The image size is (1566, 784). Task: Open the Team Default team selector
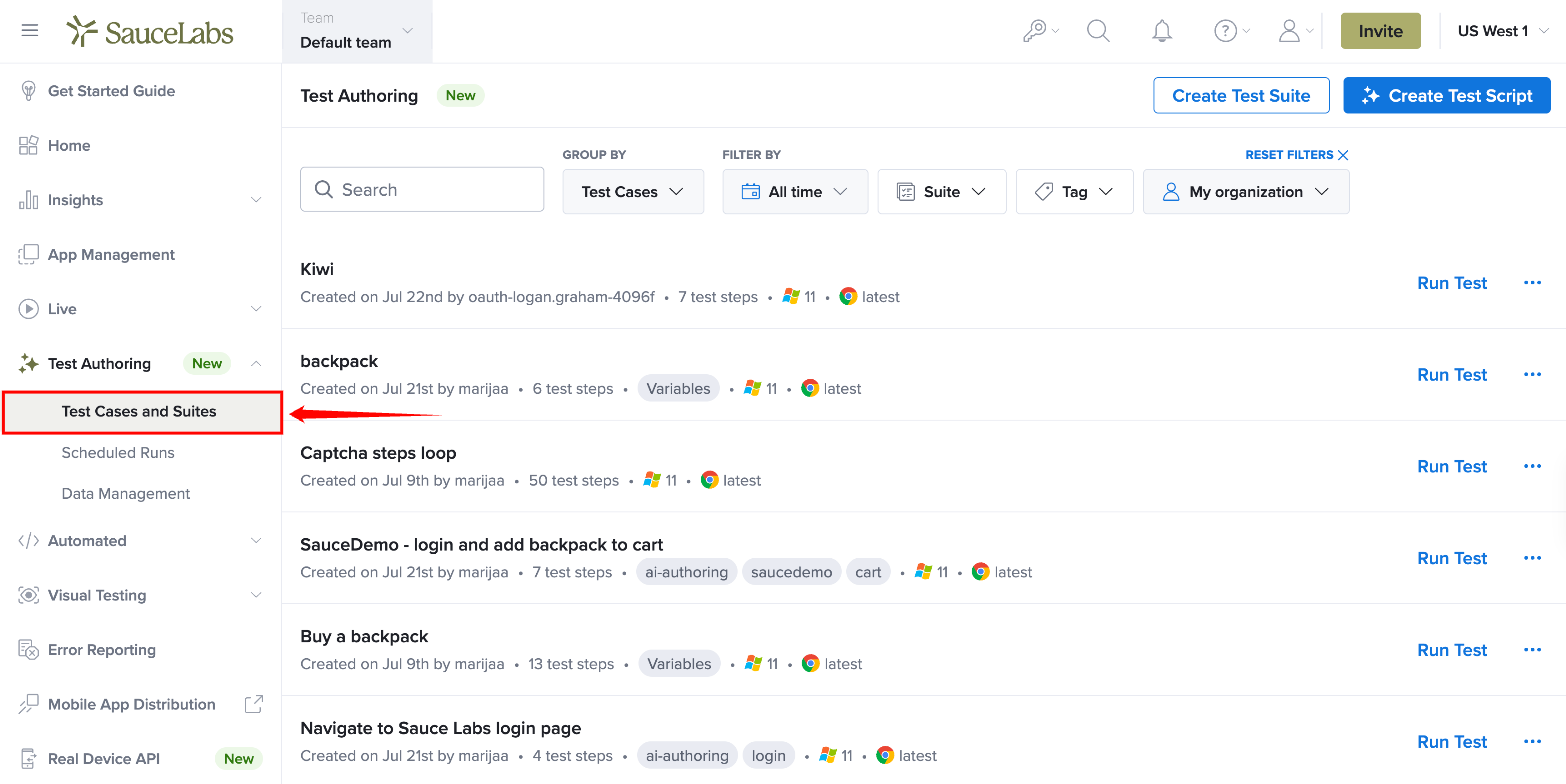pos(357,31)
